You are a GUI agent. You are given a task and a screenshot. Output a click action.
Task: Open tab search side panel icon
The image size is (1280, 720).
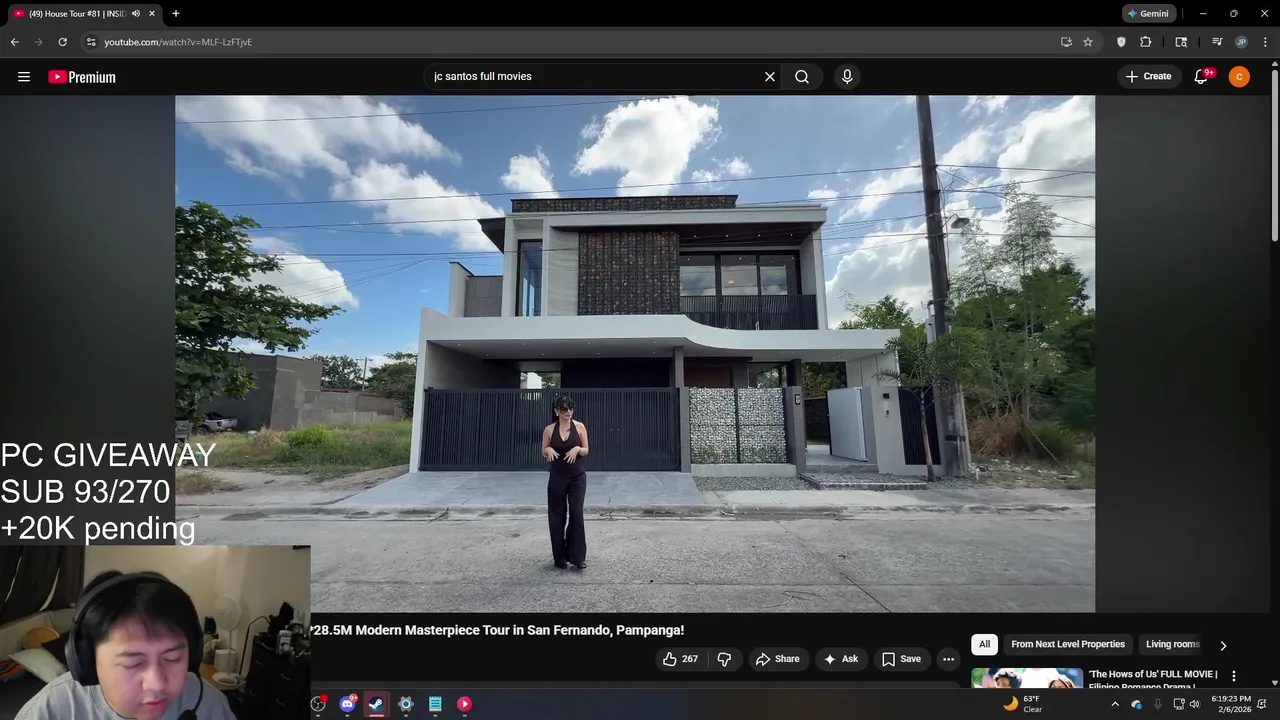coord(1181,42)
